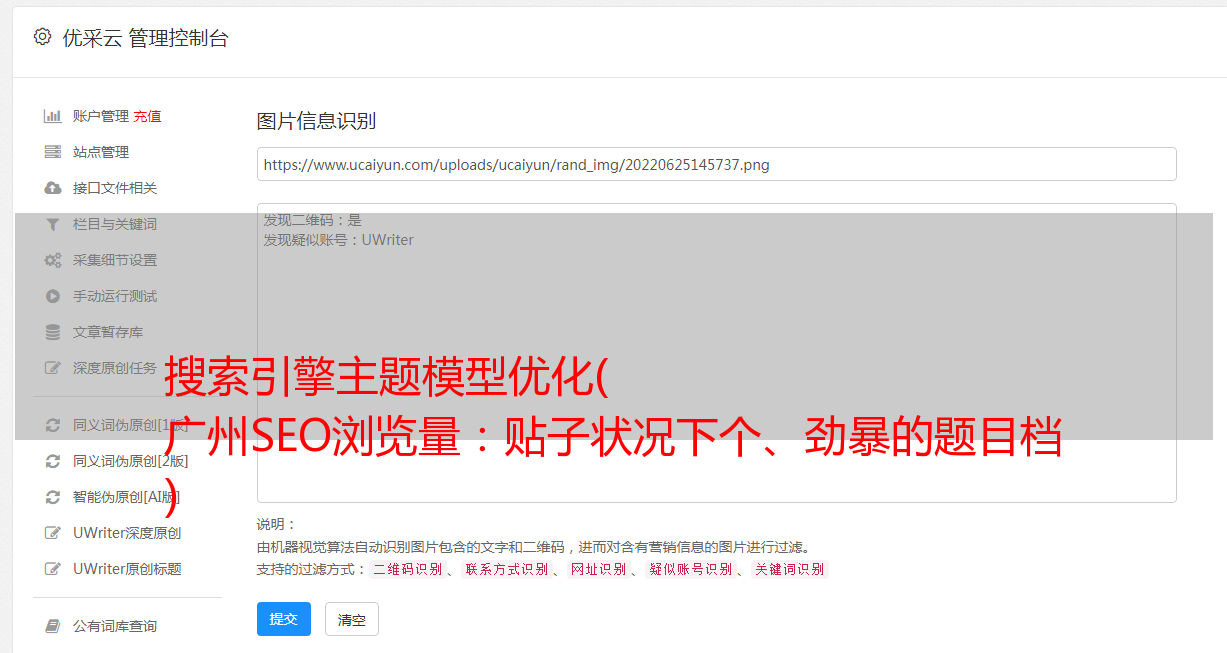
Task: Click the blue 提交 button
Action: [x=284, y=619]
